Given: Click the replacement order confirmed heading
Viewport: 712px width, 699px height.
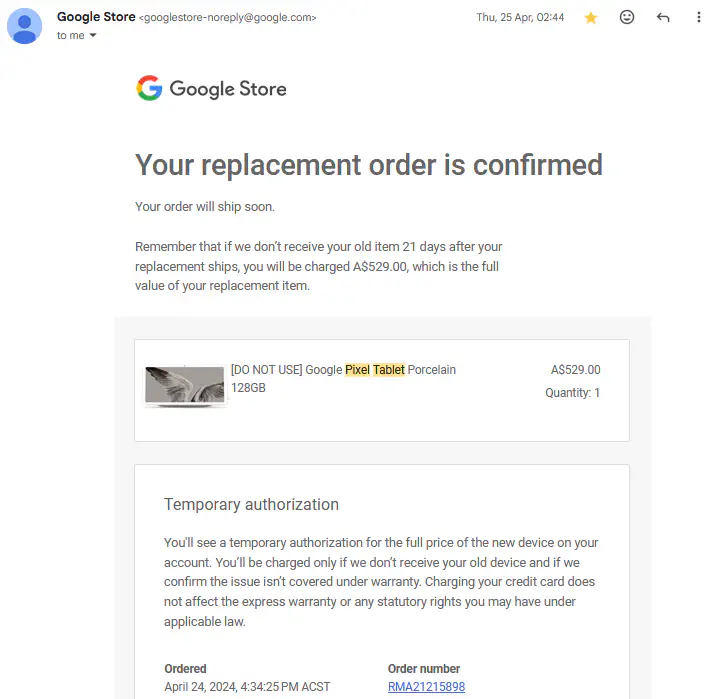Looking at the screenshot, I should (369, 164).
